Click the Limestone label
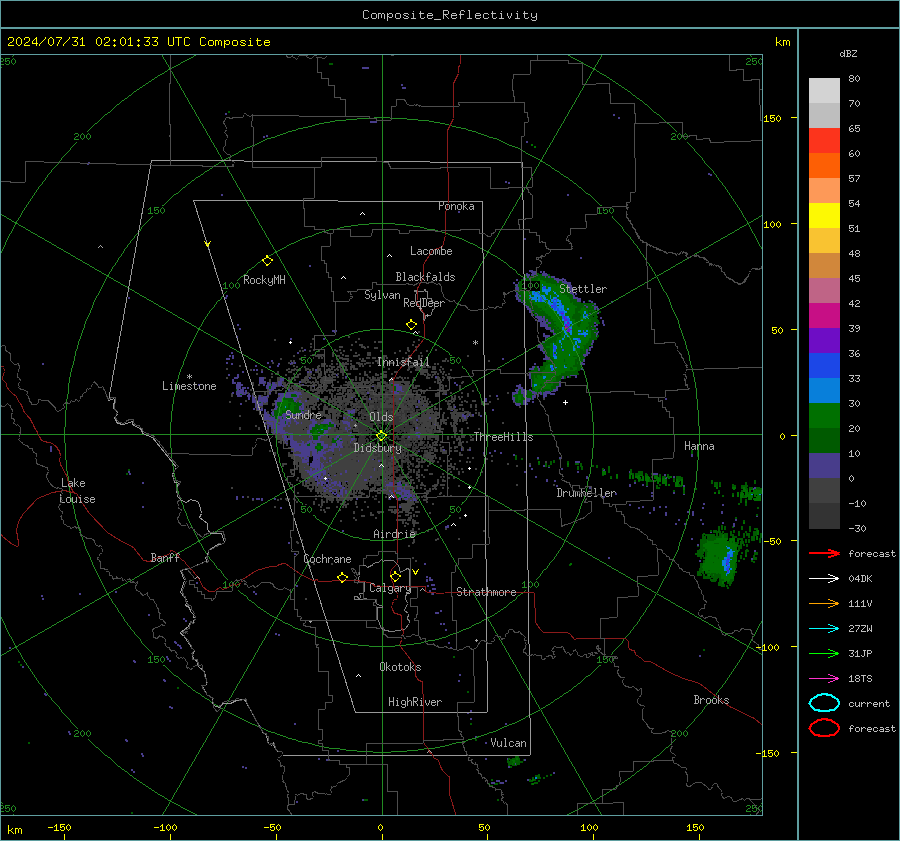This screenshot has width=900, height=841. [189, 386]
